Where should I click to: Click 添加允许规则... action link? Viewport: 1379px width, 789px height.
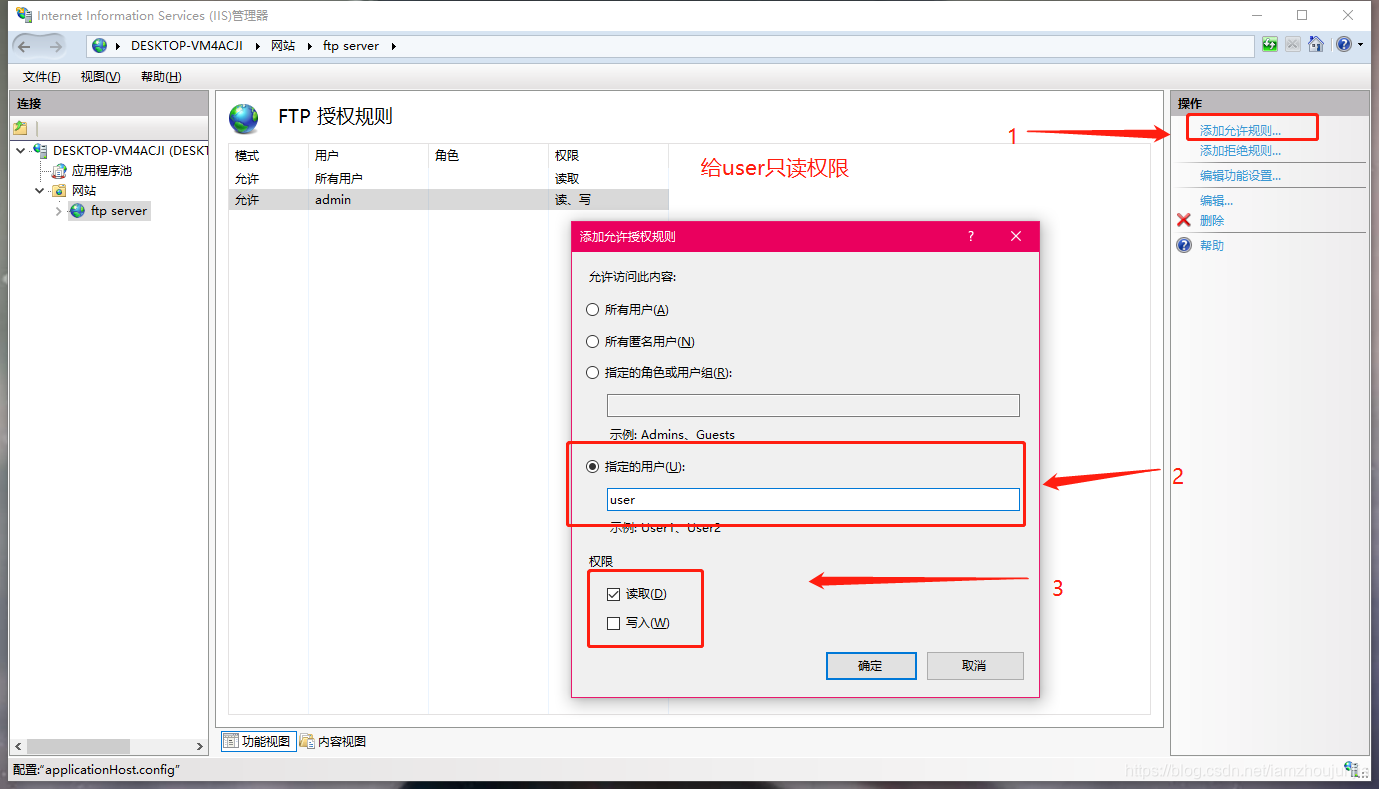[x=1240, y=131]
